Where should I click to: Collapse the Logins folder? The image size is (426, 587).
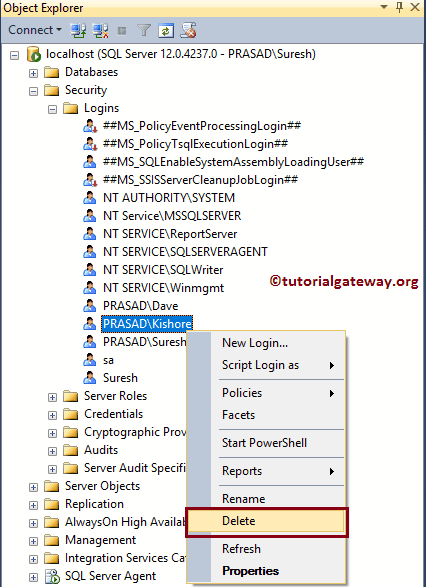pyautogui.click(x=52, y=109)
